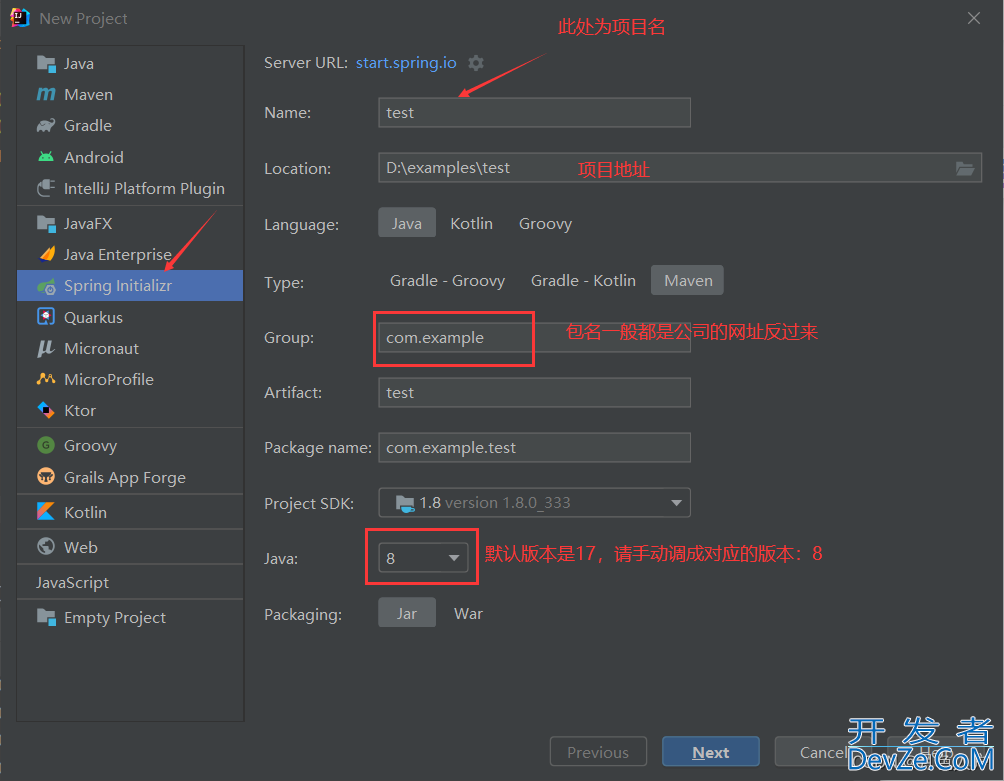Select Android in sidebar list

pos(130,157)
